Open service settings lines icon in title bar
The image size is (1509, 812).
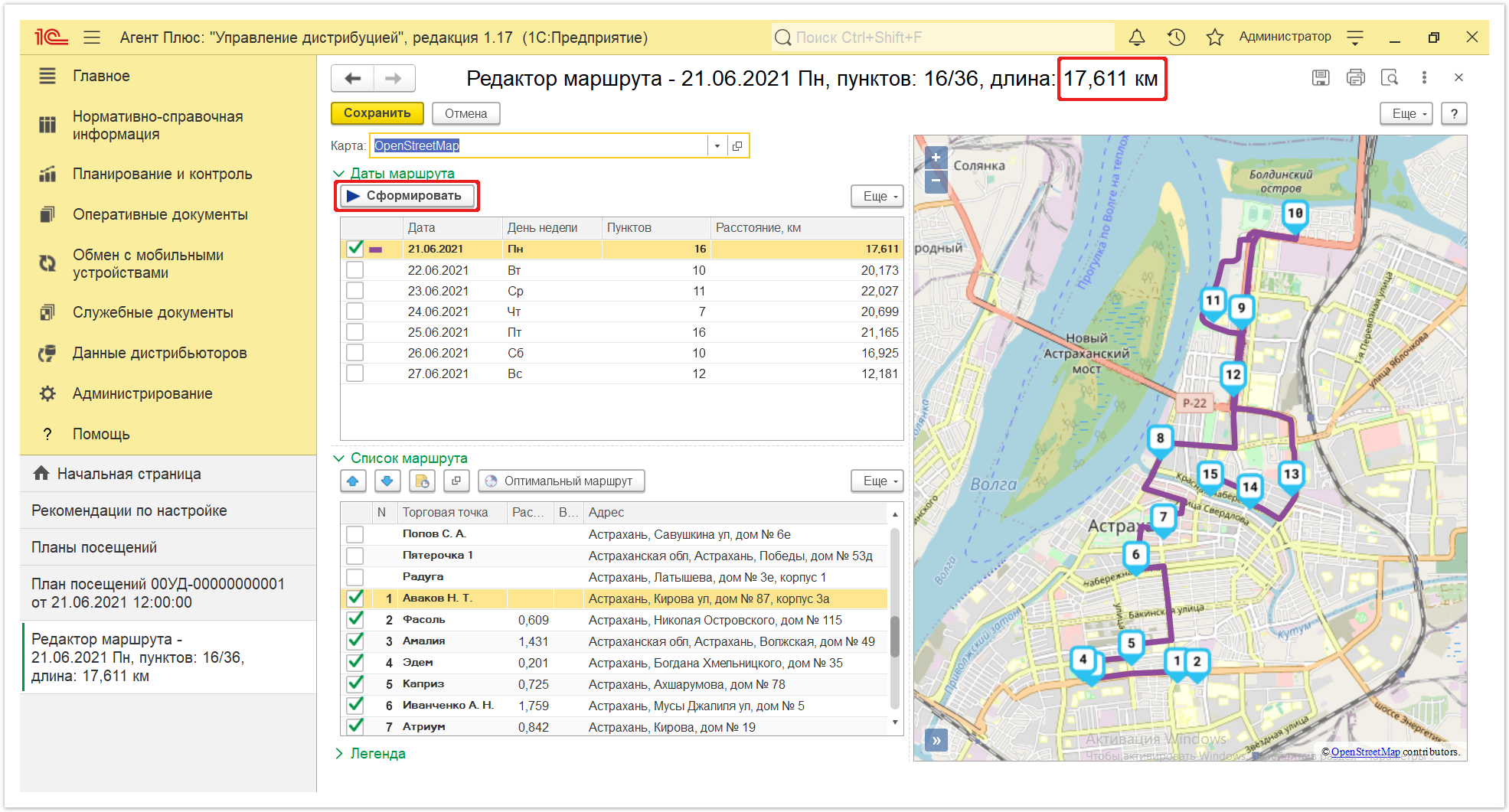pyautogui.click(x=1355, y=37)
